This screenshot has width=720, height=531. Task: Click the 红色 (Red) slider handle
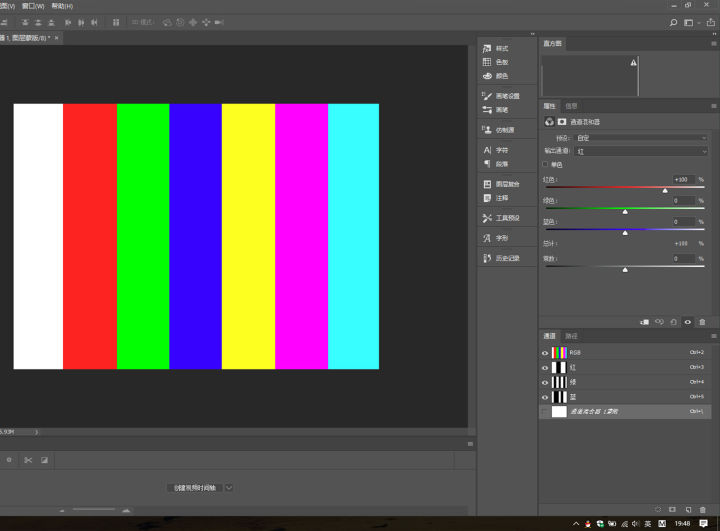click(665, 190)
